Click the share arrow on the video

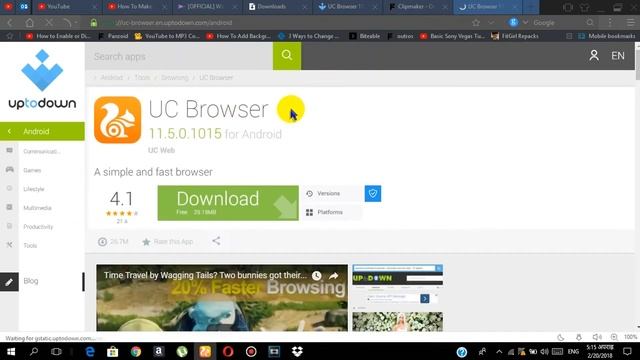coord(333,276)
